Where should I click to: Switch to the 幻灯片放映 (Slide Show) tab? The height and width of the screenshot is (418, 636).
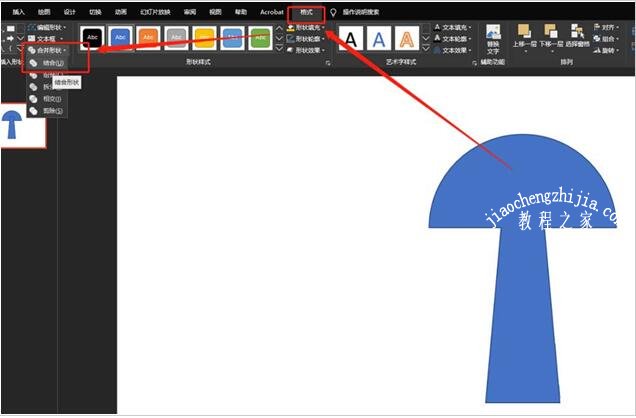click(x=155, y=12)
